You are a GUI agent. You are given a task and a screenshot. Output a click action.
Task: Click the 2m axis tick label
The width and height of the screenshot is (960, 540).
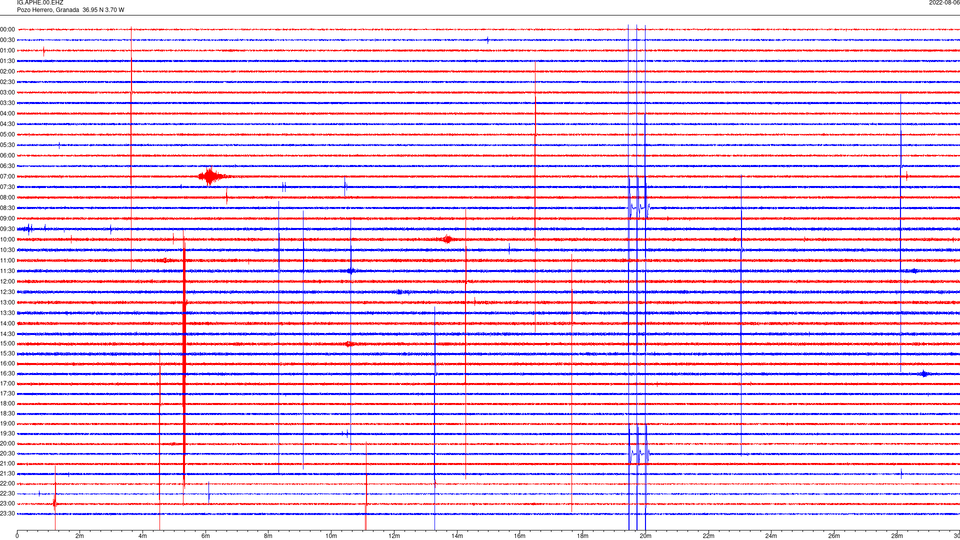pos(80,536)
